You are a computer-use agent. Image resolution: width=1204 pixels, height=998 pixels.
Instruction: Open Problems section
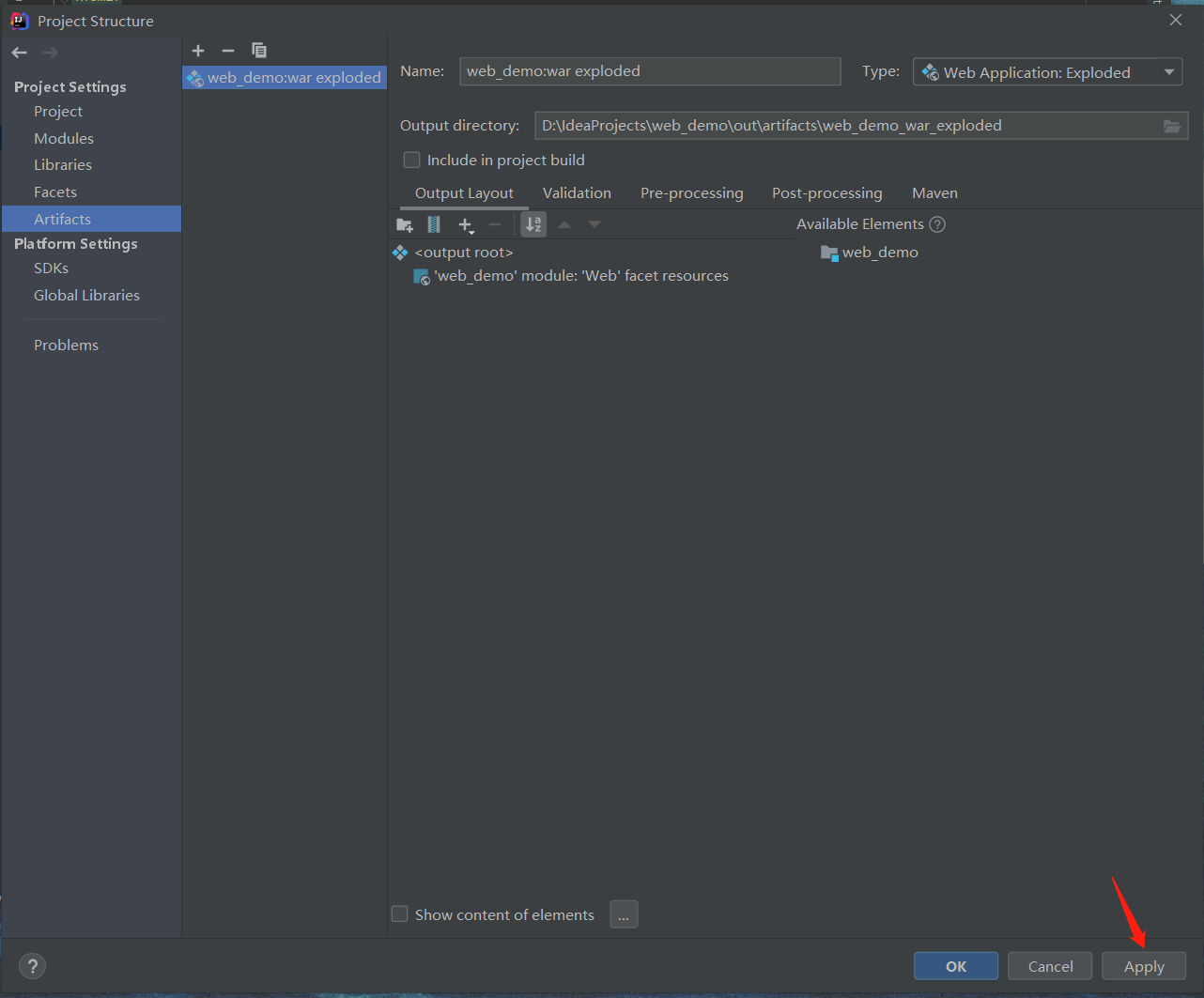point(66,345)
